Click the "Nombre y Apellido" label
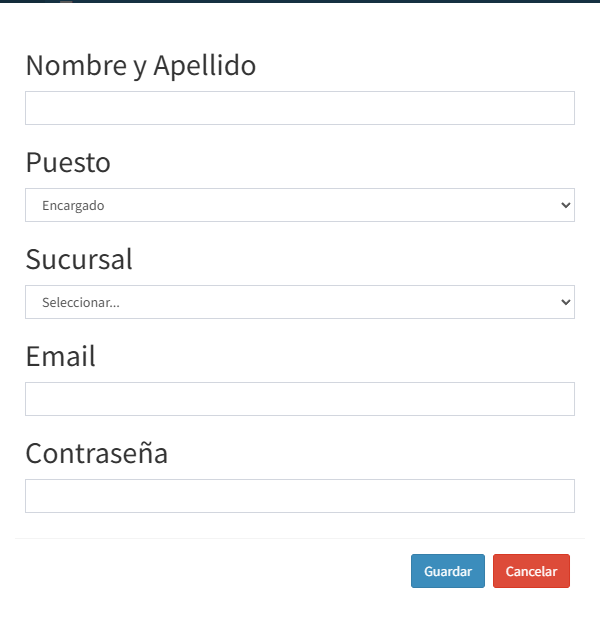The height and width of the screenshot is (617, 600). click(140, 65)
